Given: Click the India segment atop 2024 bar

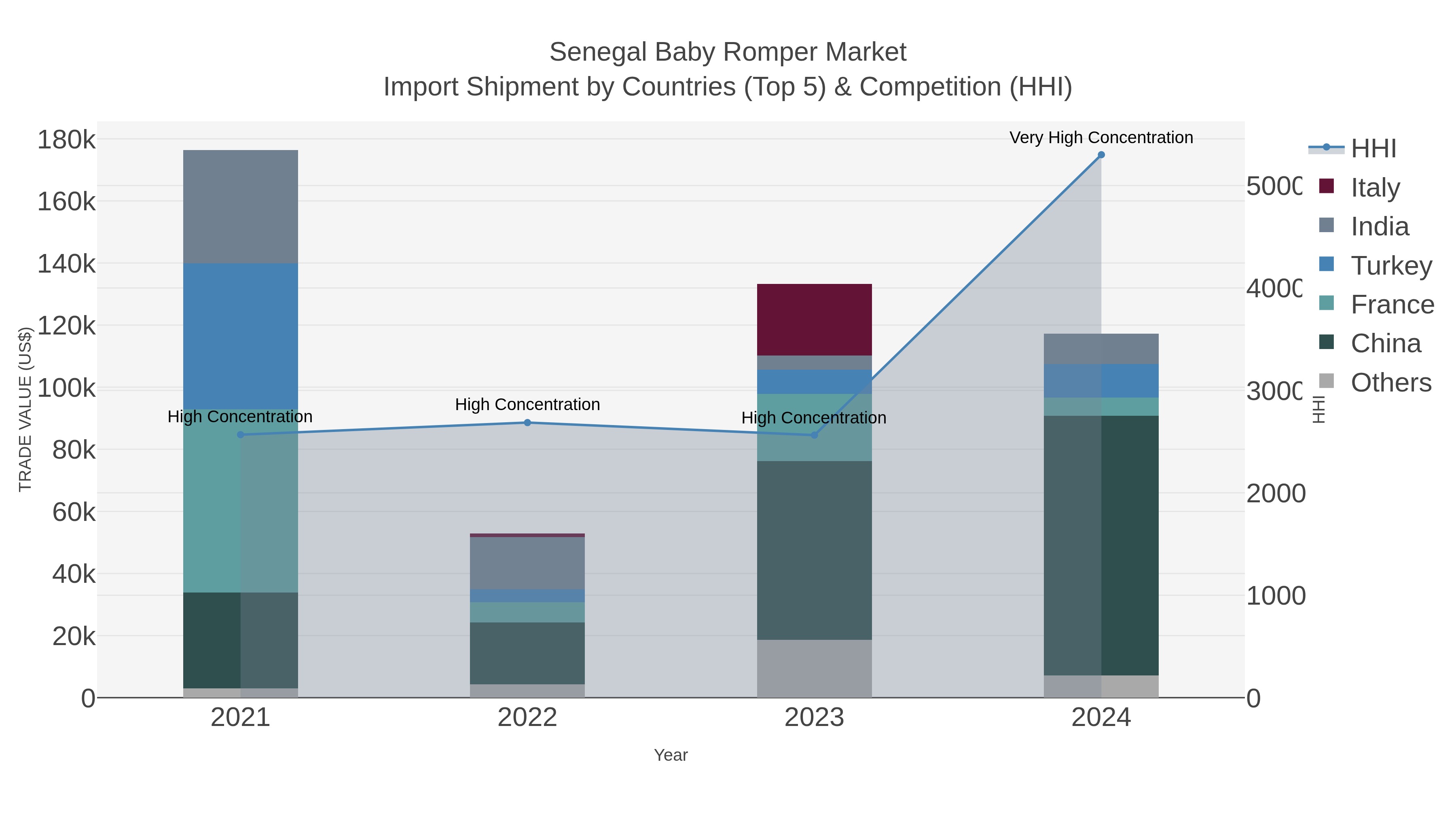Looking at the screenshot, I should pos(1101,349).
